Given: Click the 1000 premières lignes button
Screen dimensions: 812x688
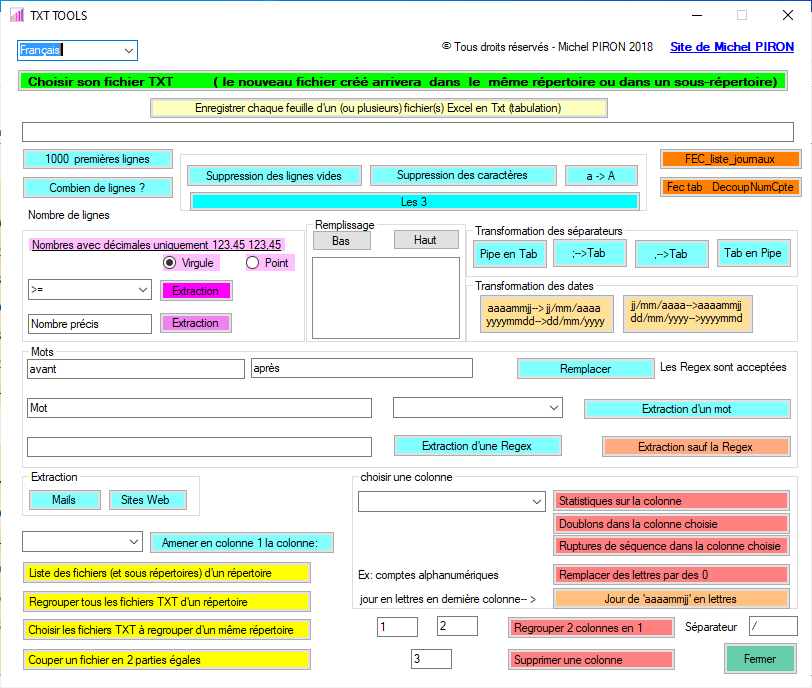Looking at the screenshot, I should point(97,159).
